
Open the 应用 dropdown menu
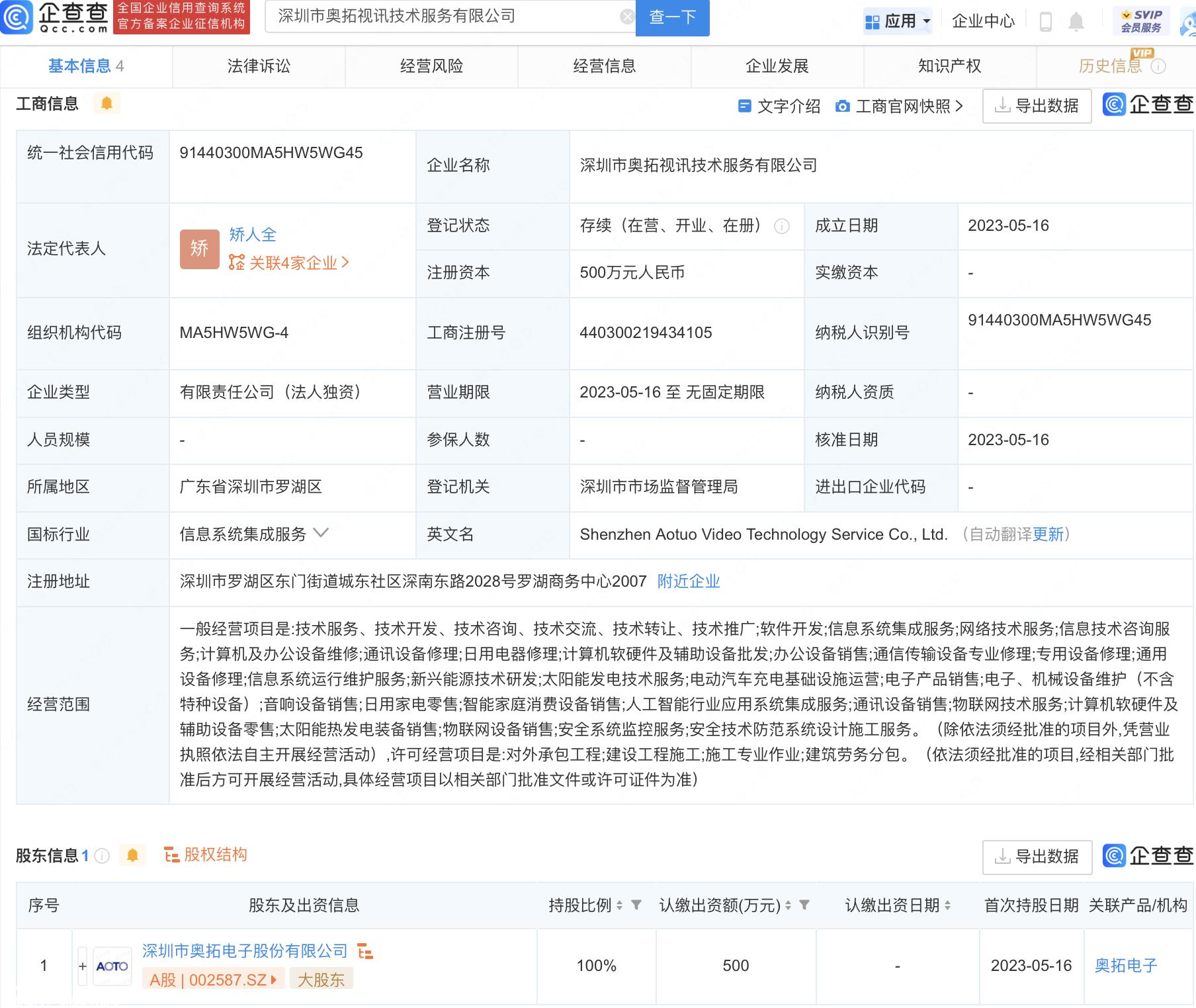(x=898, y=21)
